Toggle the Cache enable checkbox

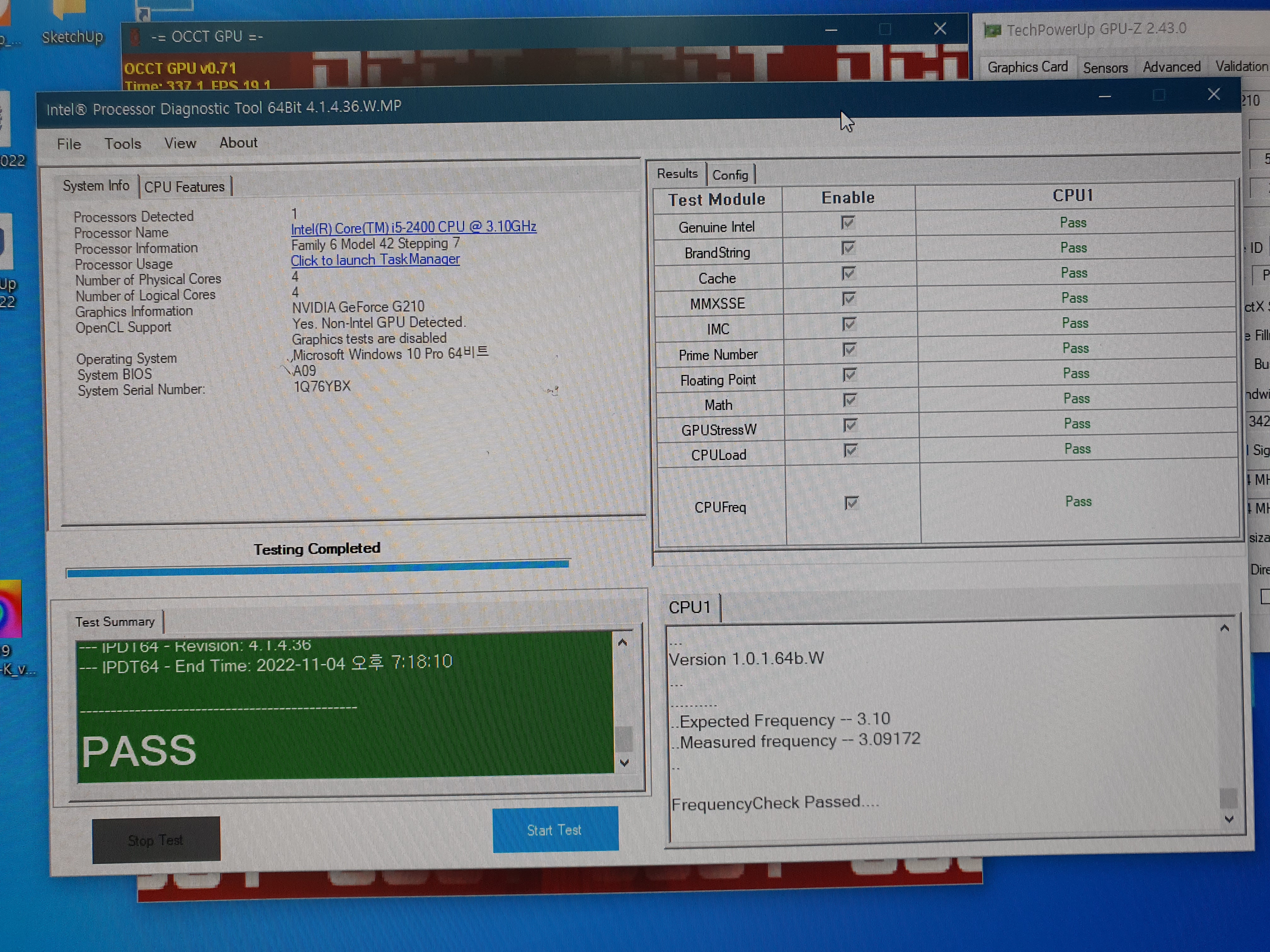[849, 273]
